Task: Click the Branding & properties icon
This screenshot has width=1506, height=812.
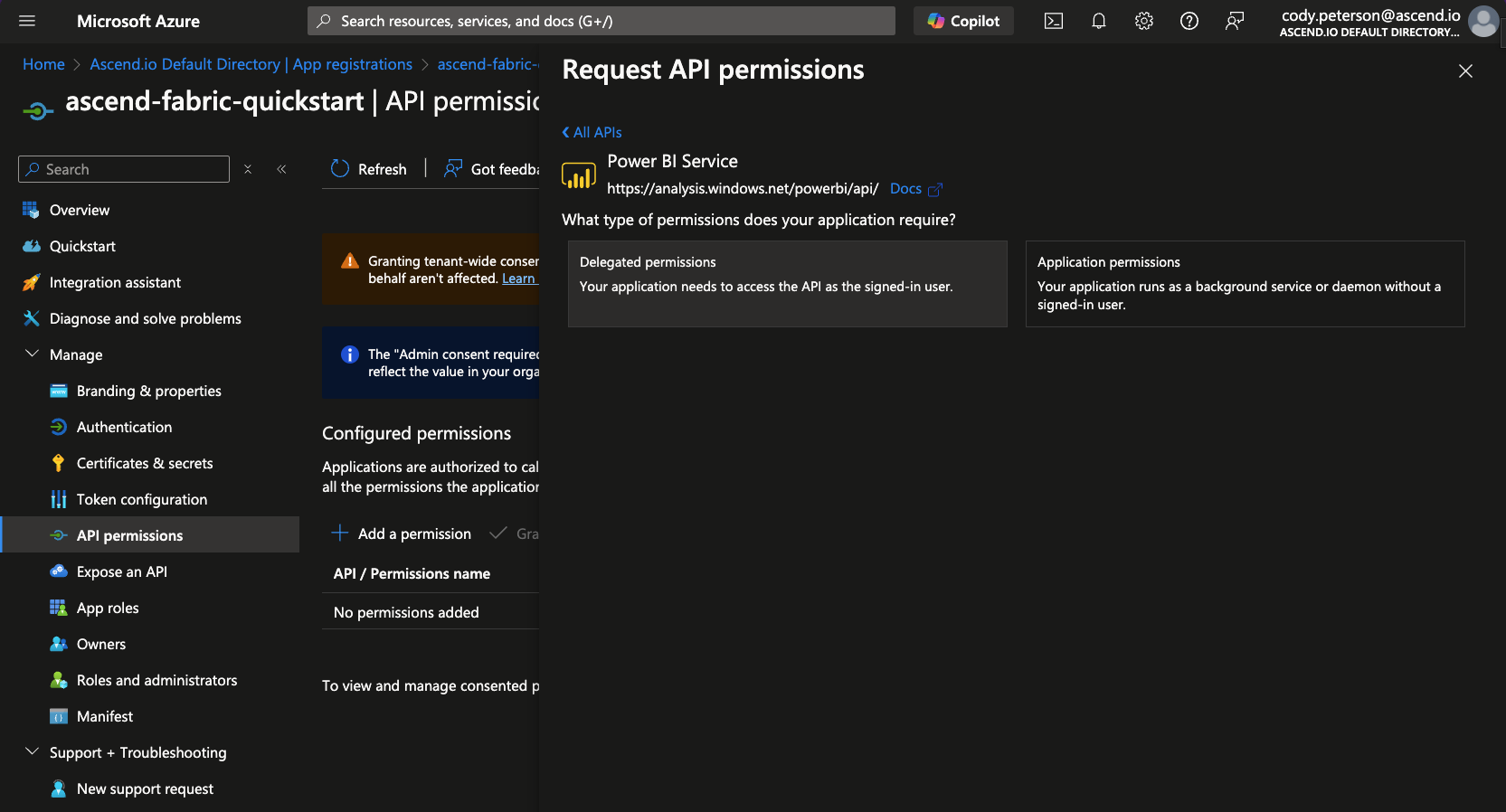Action: pos(58,391)
